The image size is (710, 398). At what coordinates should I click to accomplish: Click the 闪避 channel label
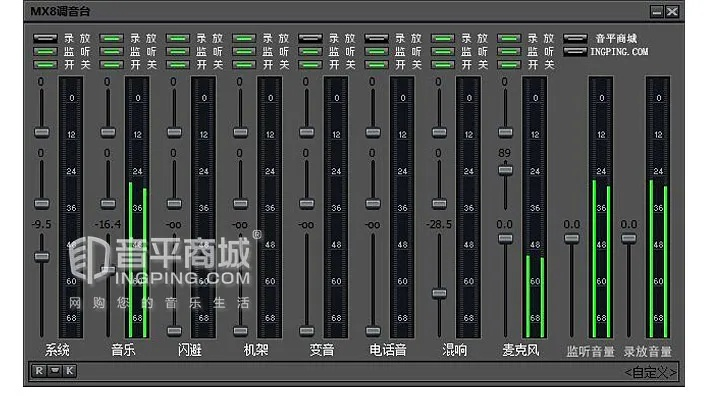[190, 350]
